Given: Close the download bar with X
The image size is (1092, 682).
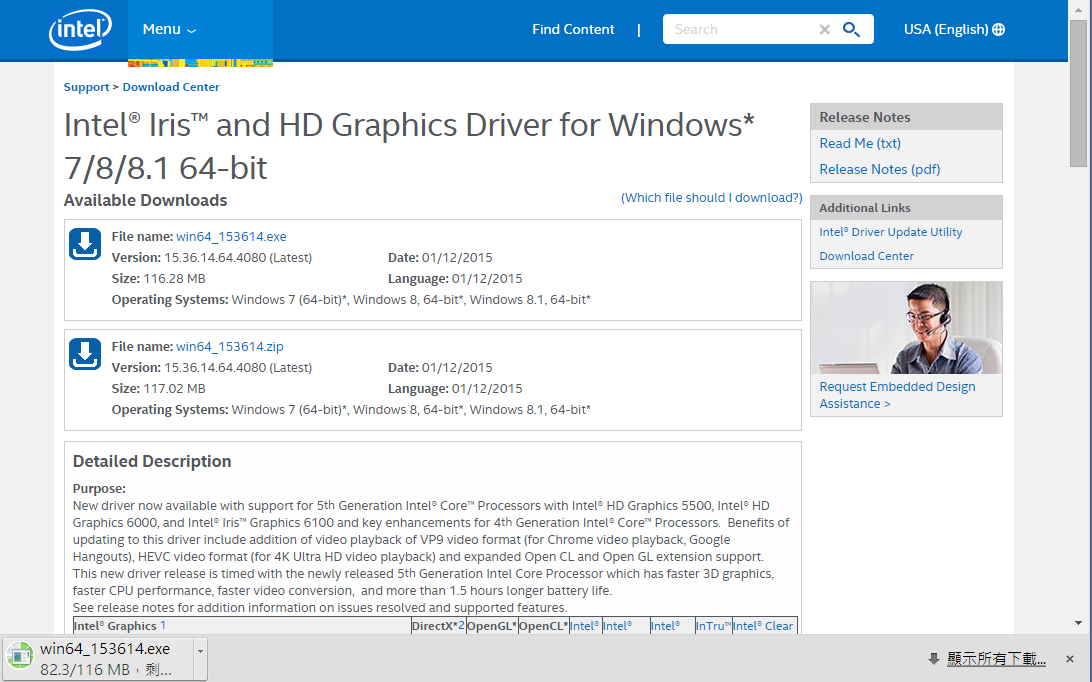Looking at the screenshot, I should pyautogui.click(x=1070, y=658).
